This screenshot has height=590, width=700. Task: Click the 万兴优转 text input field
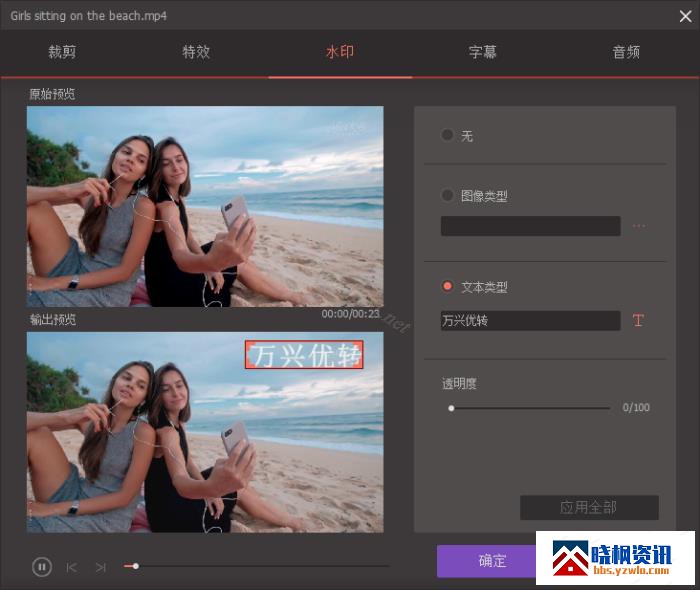[x=530, y=320]
